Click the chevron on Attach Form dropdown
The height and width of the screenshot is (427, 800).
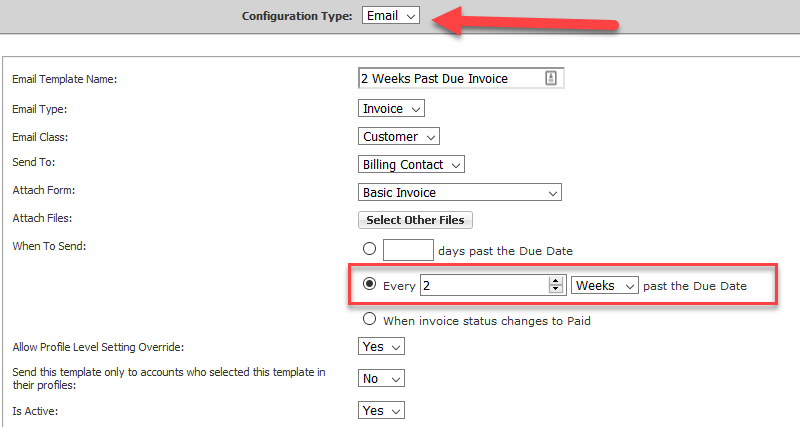point(552,193)
